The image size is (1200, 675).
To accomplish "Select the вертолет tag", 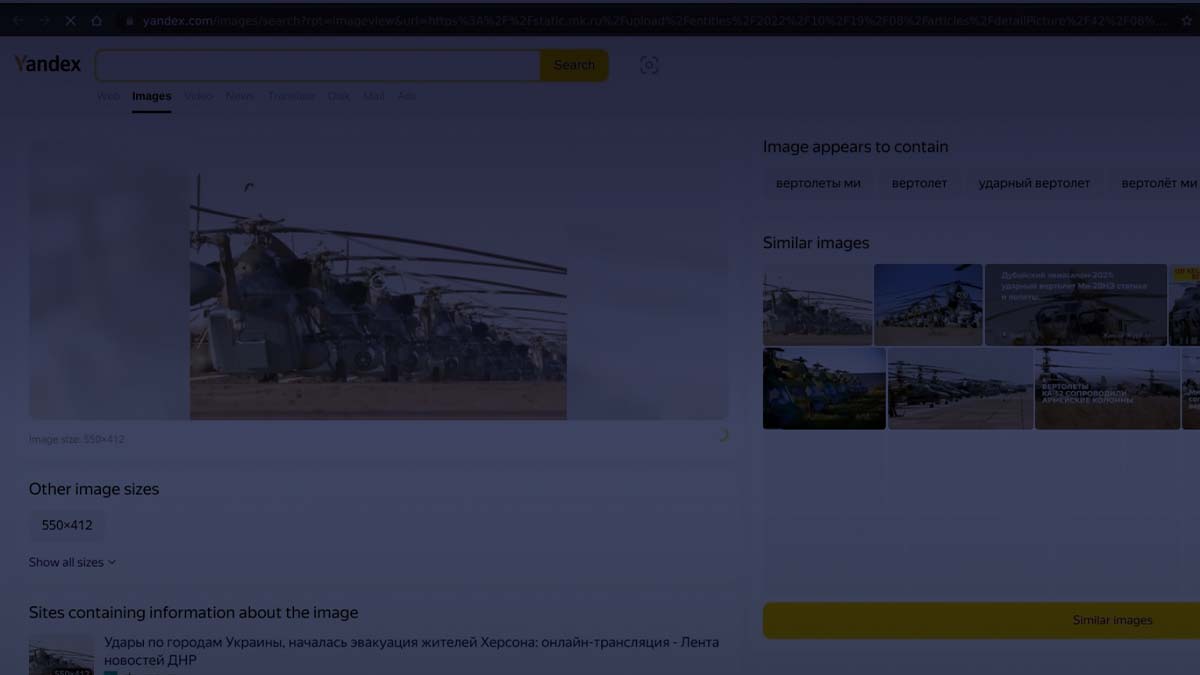I will [x=919, y=183].
